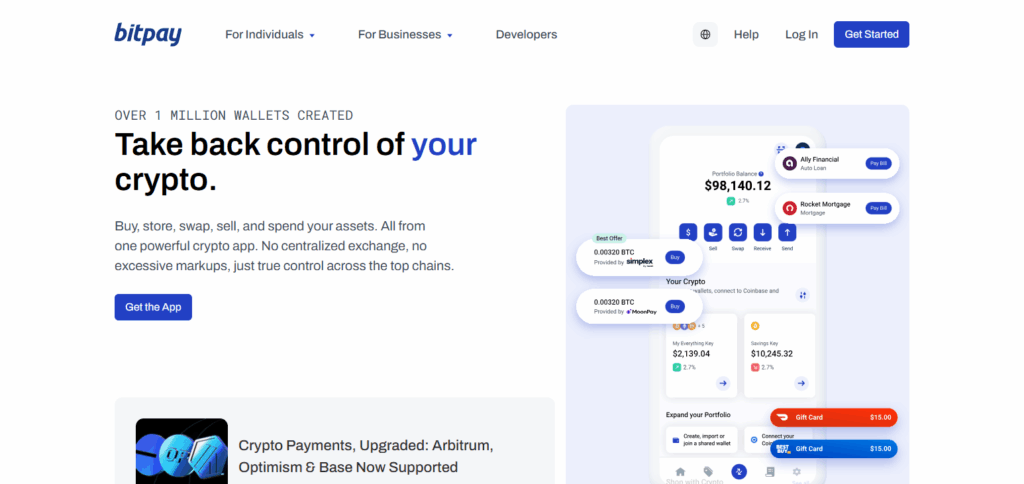Click Create, import or join a shared wallet
The height and width of the screenshot is (484, 1024).
pos(701,440)
